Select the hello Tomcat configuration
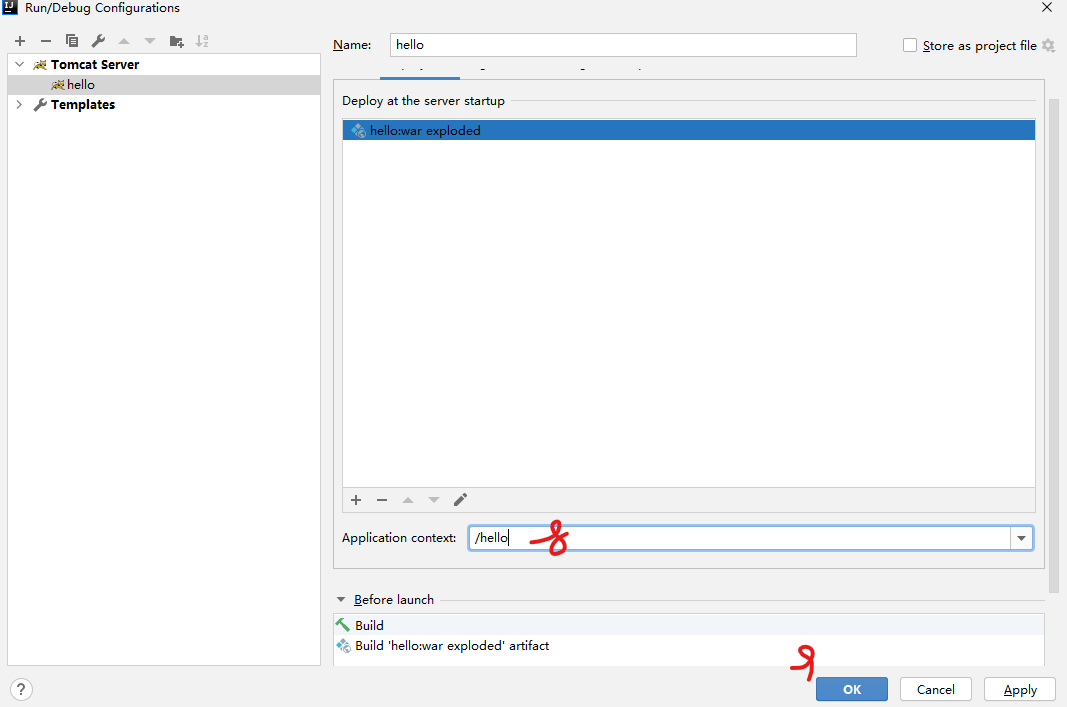Image resolution: width=1067 pixels, height=707 pixels. click(163, 84)
